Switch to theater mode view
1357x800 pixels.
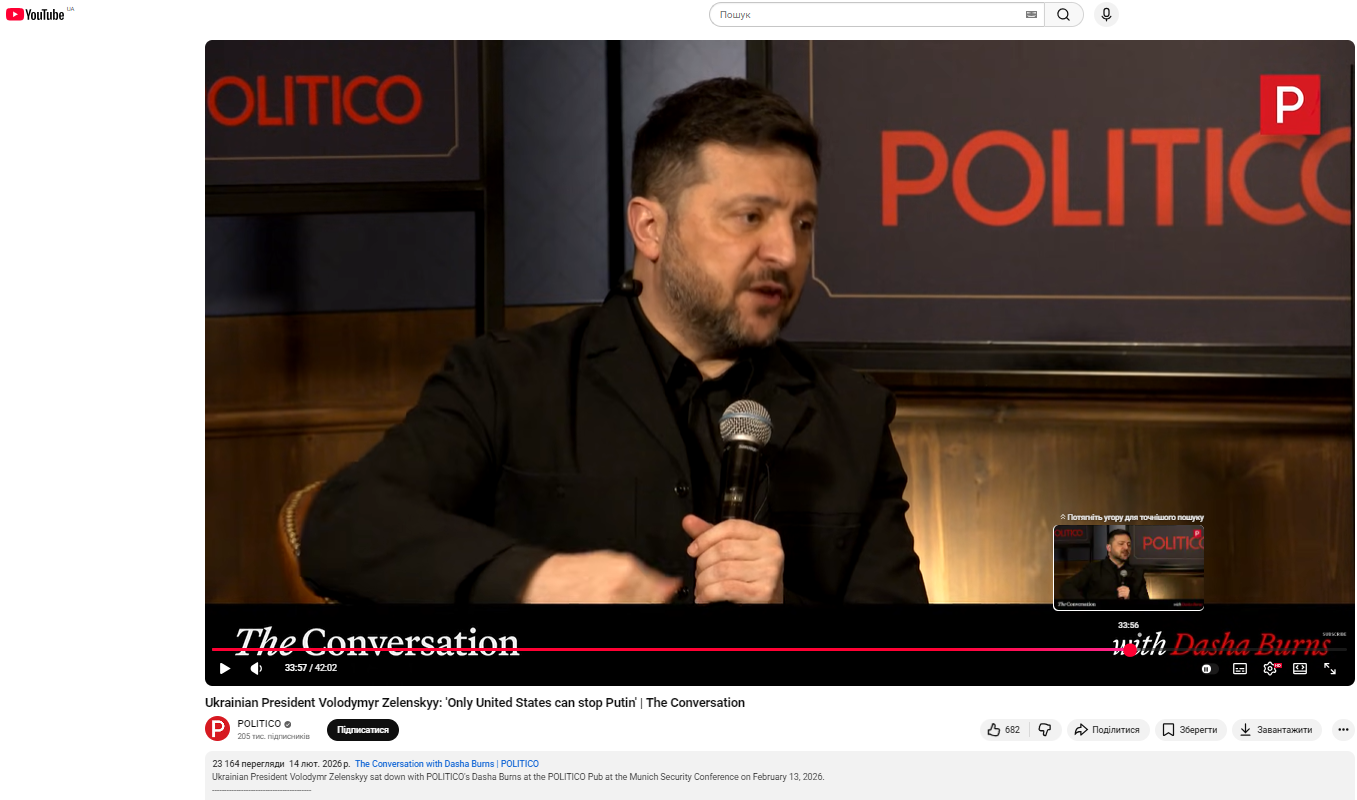1300,668
